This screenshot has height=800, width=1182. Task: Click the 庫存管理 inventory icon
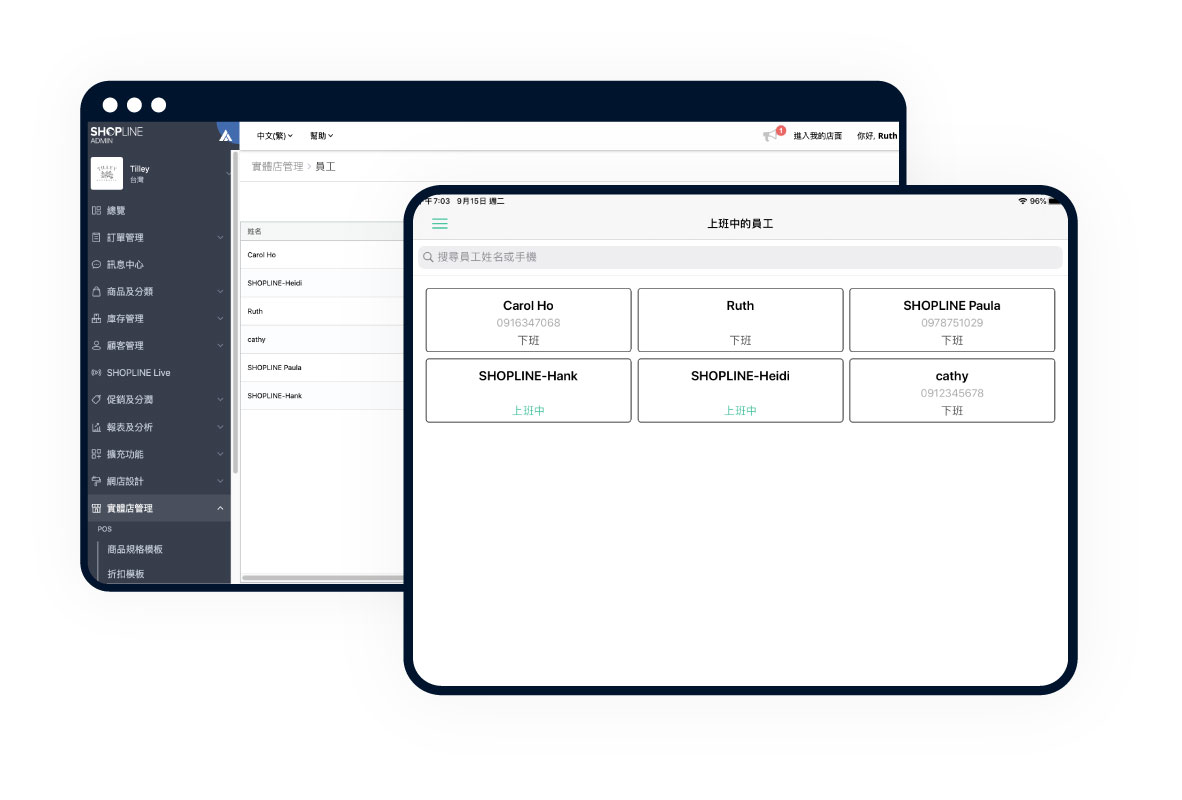tap(96, 319)
